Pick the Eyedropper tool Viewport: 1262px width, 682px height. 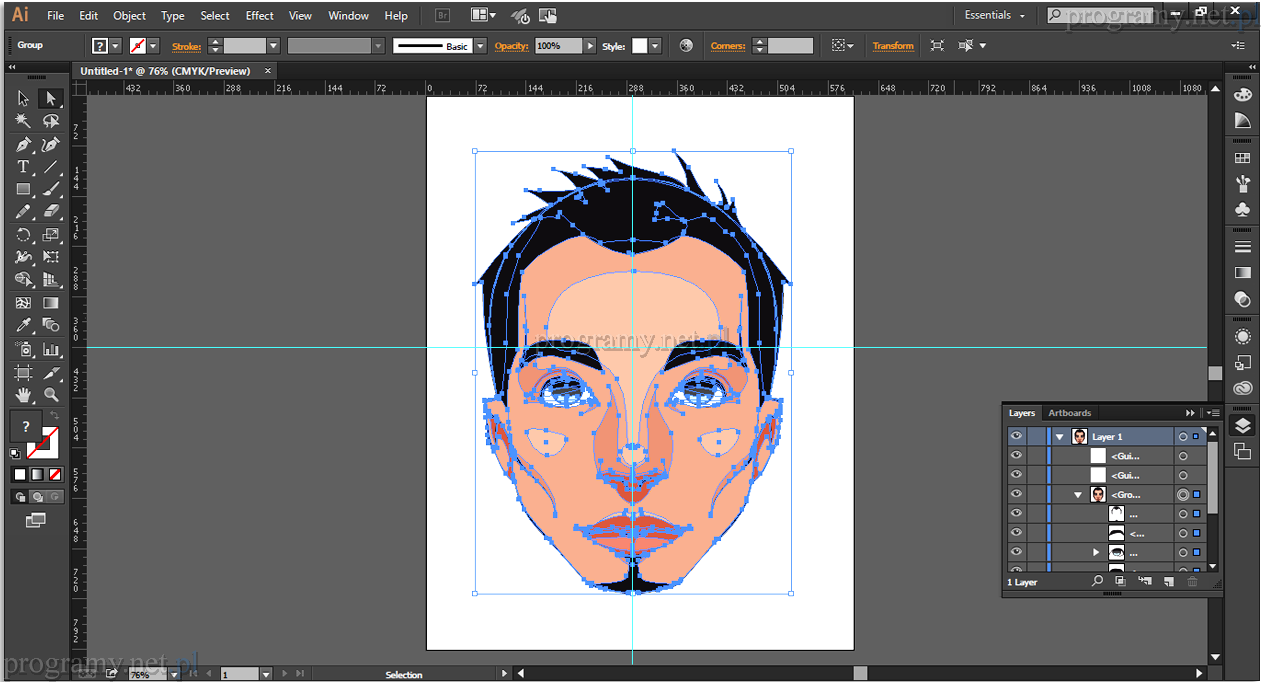tap(23, 326)
